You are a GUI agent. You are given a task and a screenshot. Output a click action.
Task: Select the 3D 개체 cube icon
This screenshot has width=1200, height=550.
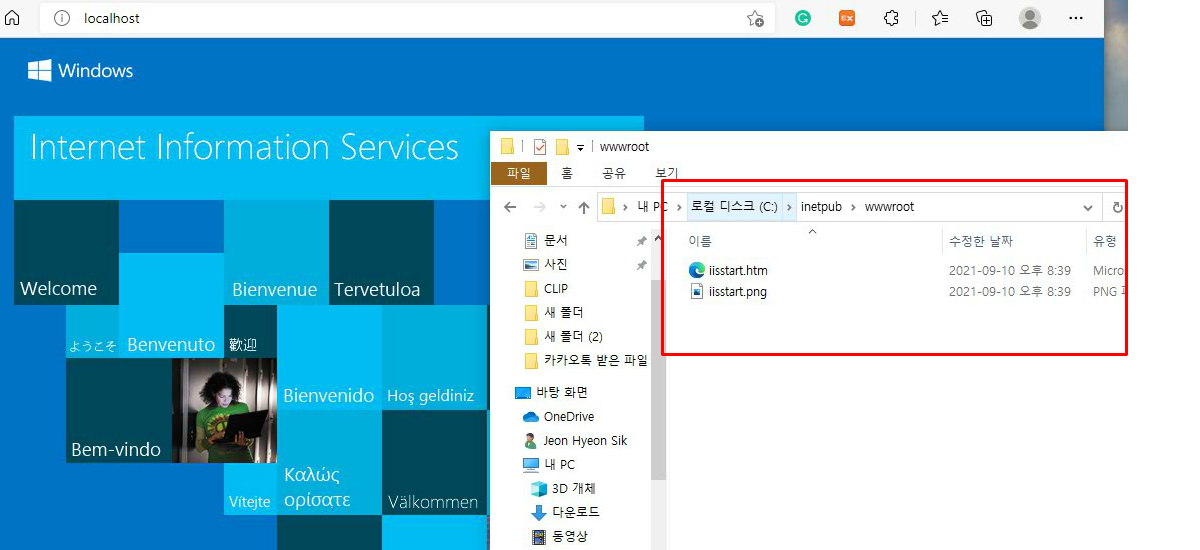[539, 489]
